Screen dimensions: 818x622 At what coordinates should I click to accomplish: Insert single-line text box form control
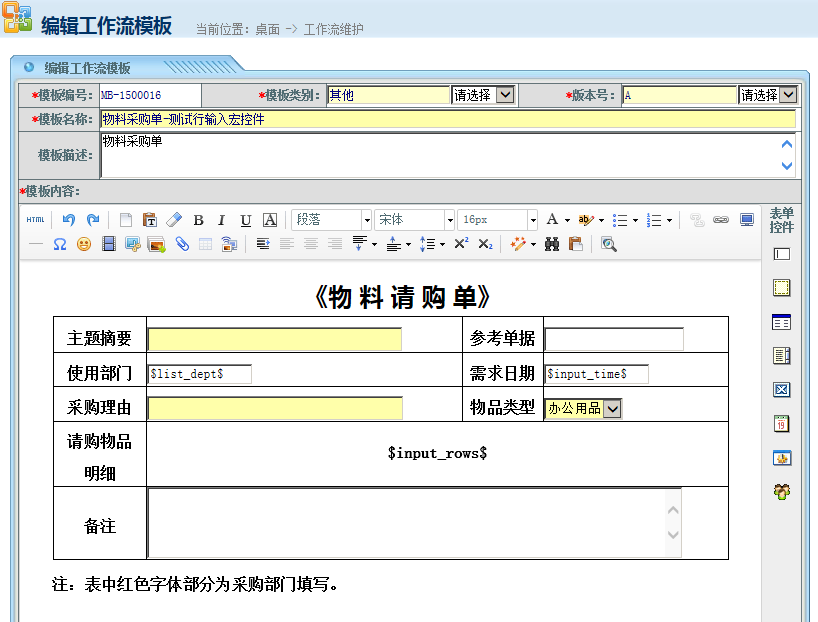[782, 254]
